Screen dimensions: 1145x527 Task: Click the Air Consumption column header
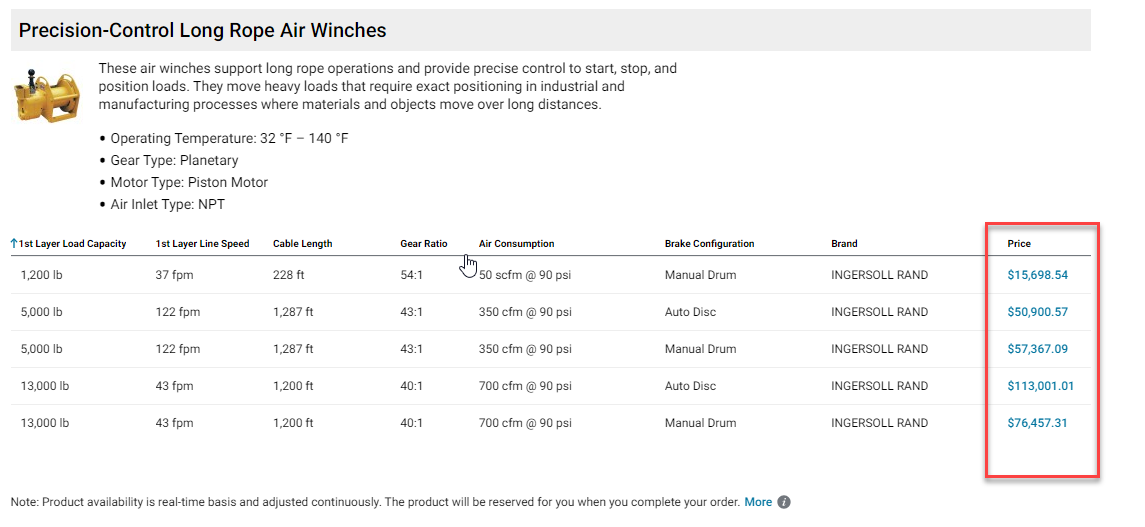pyautogui.click(x=516, y=244)
